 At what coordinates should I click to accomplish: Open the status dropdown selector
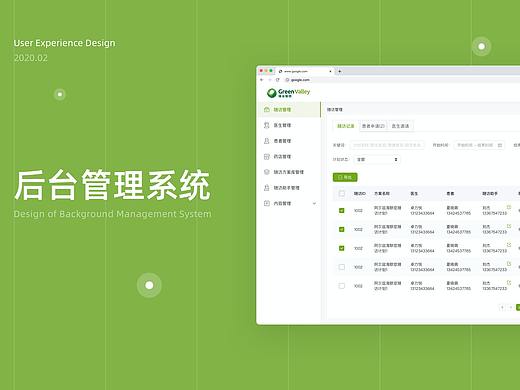(377, 160)
